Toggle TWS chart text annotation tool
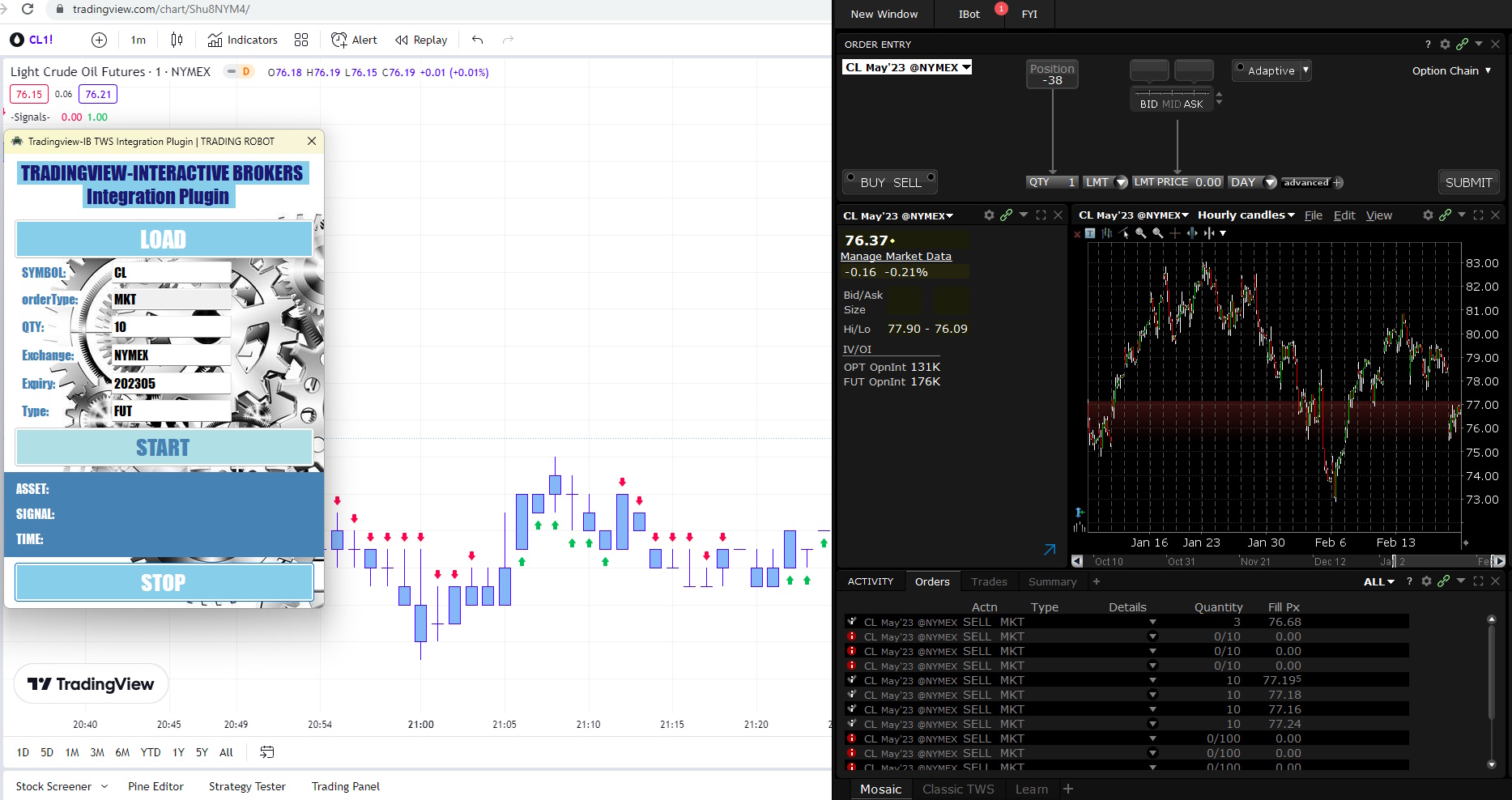The width and height of the screenshot is (1512, 800). click(x=1090, y=233)
